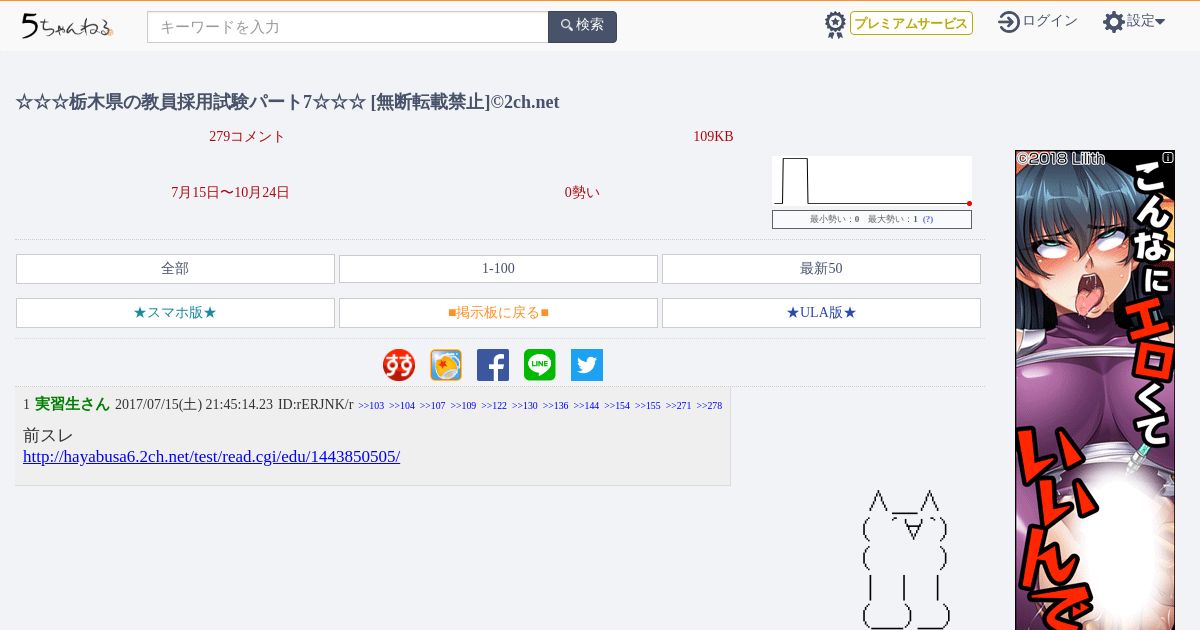1200x630 pixels.
Task: Share the thread on Facebook
Action: click(x=493, y=365)
